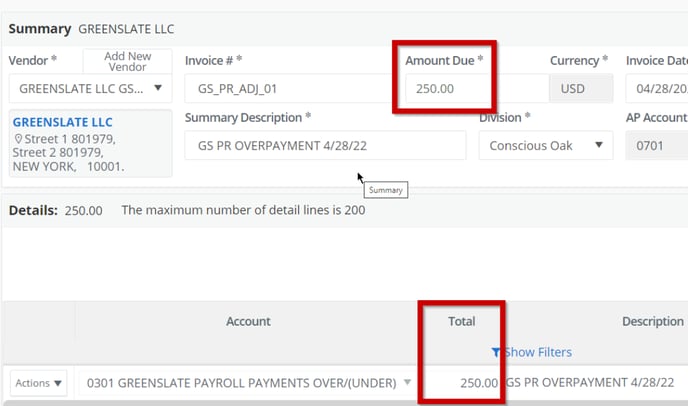Open the Vendor dropdown showing GREENSLATE LLC GS...

(90, 89)
